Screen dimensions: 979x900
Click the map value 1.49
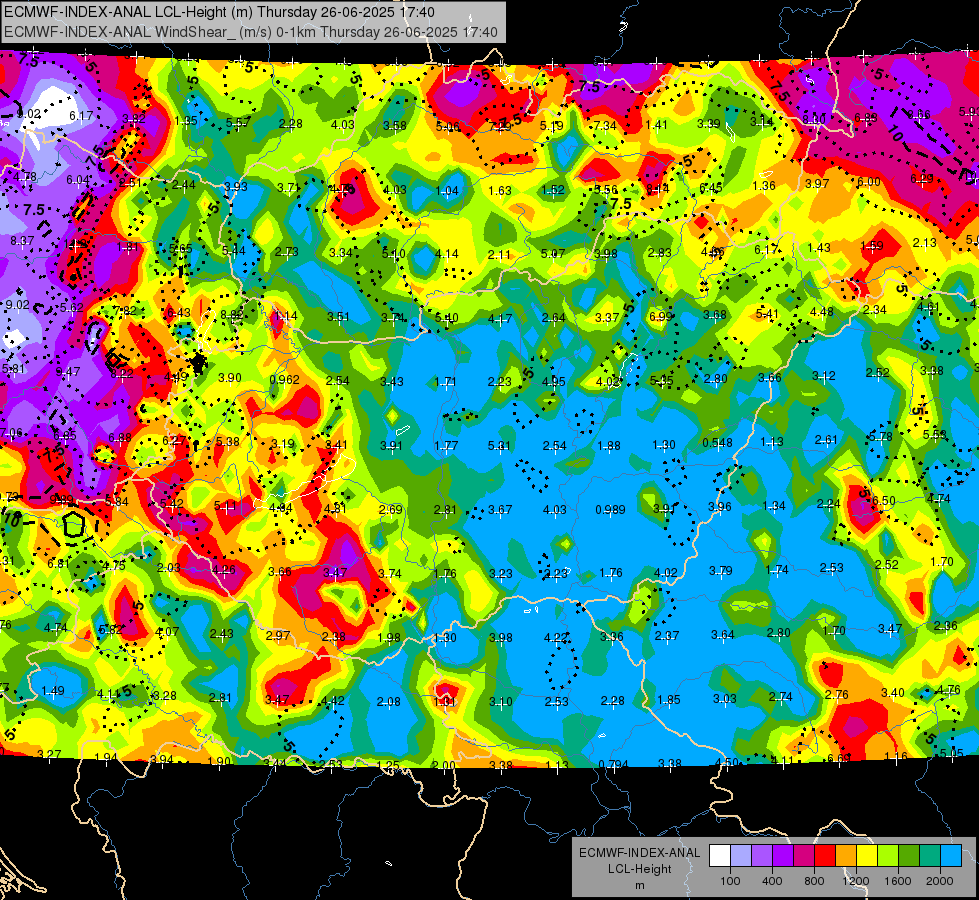(x=52, y=690)
